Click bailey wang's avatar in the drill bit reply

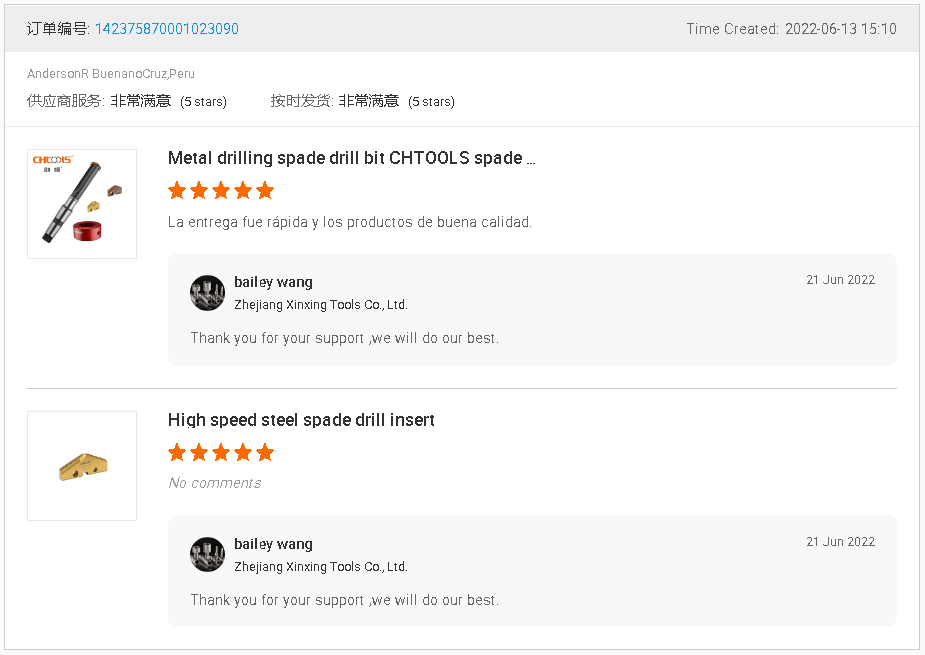tap(207, 293)
